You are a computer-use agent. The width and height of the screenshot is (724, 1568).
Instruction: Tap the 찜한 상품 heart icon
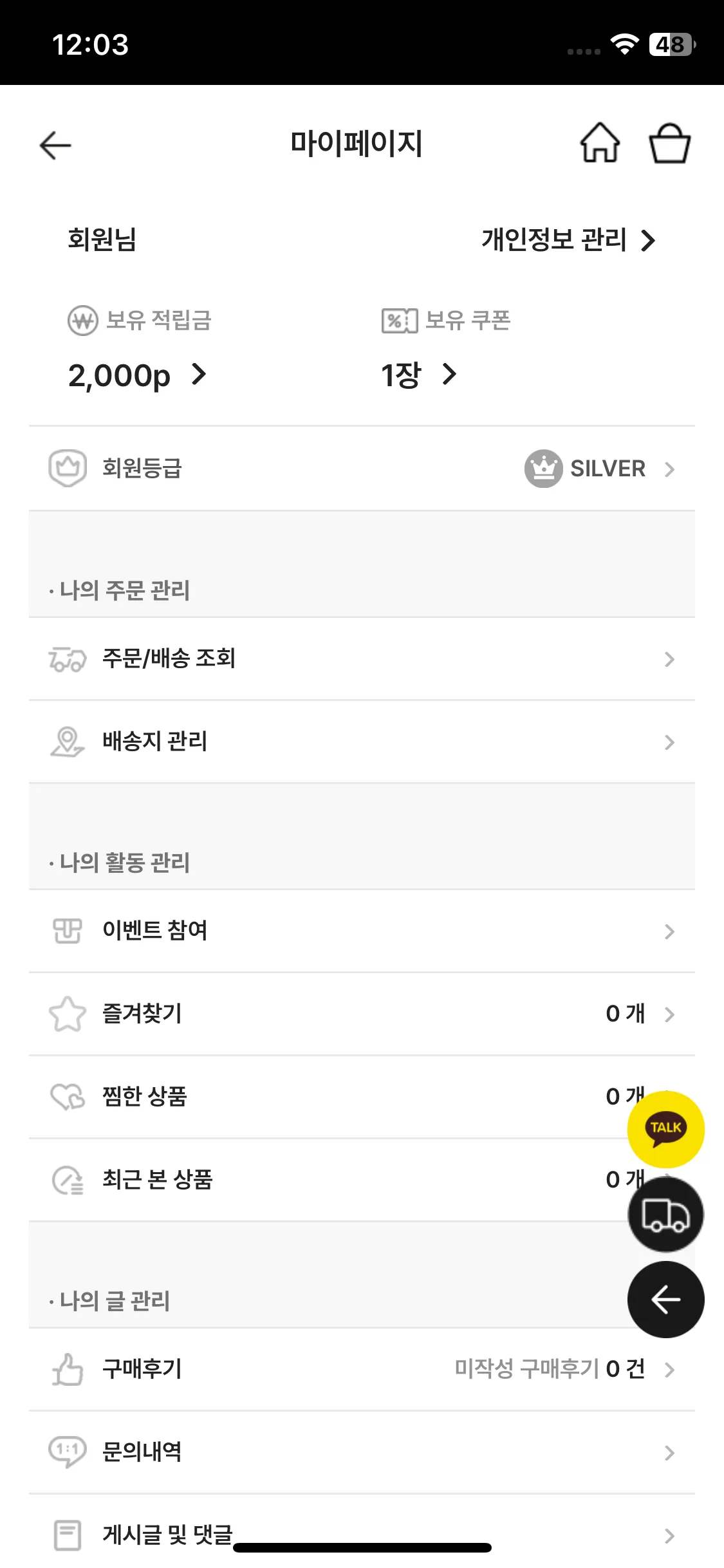tap(68, 1097)
